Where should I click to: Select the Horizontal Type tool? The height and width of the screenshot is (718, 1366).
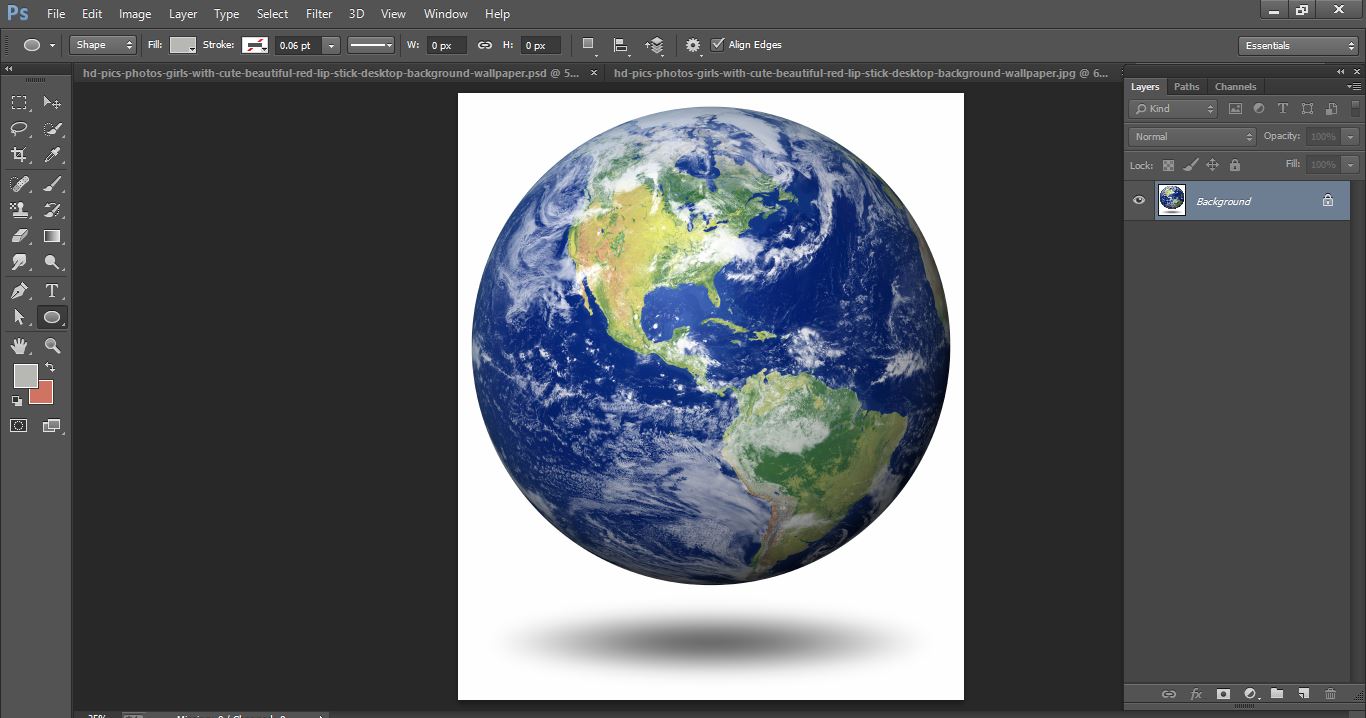(52, 290)
